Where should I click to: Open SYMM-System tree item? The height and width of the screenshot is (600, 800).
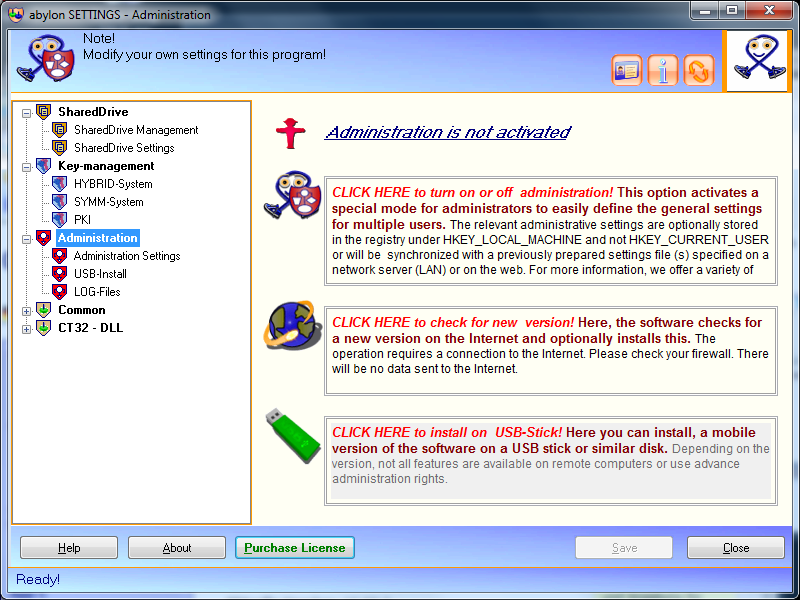tap(108, 202)
